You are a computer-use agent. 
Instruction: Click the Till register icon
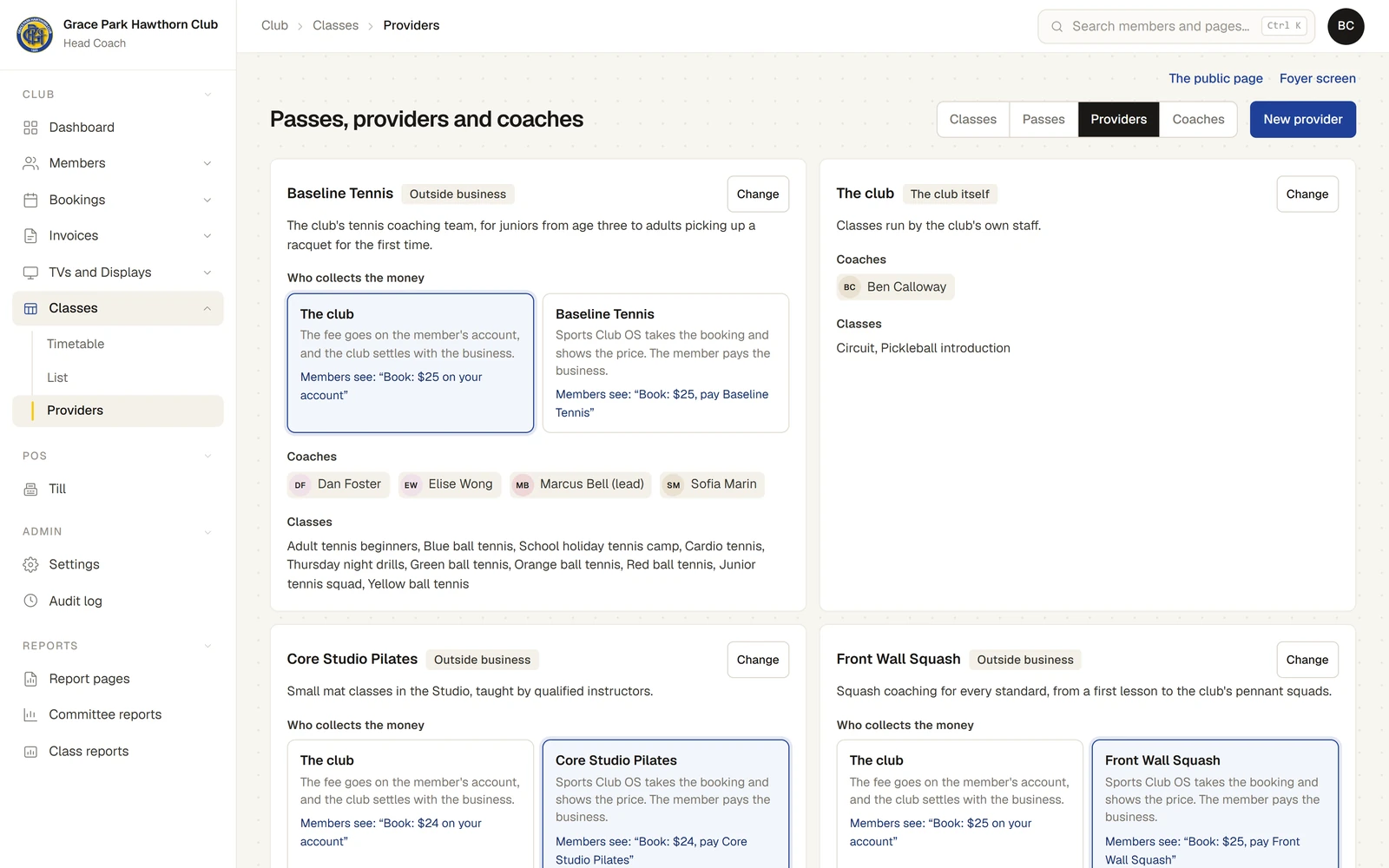point(30,489)
